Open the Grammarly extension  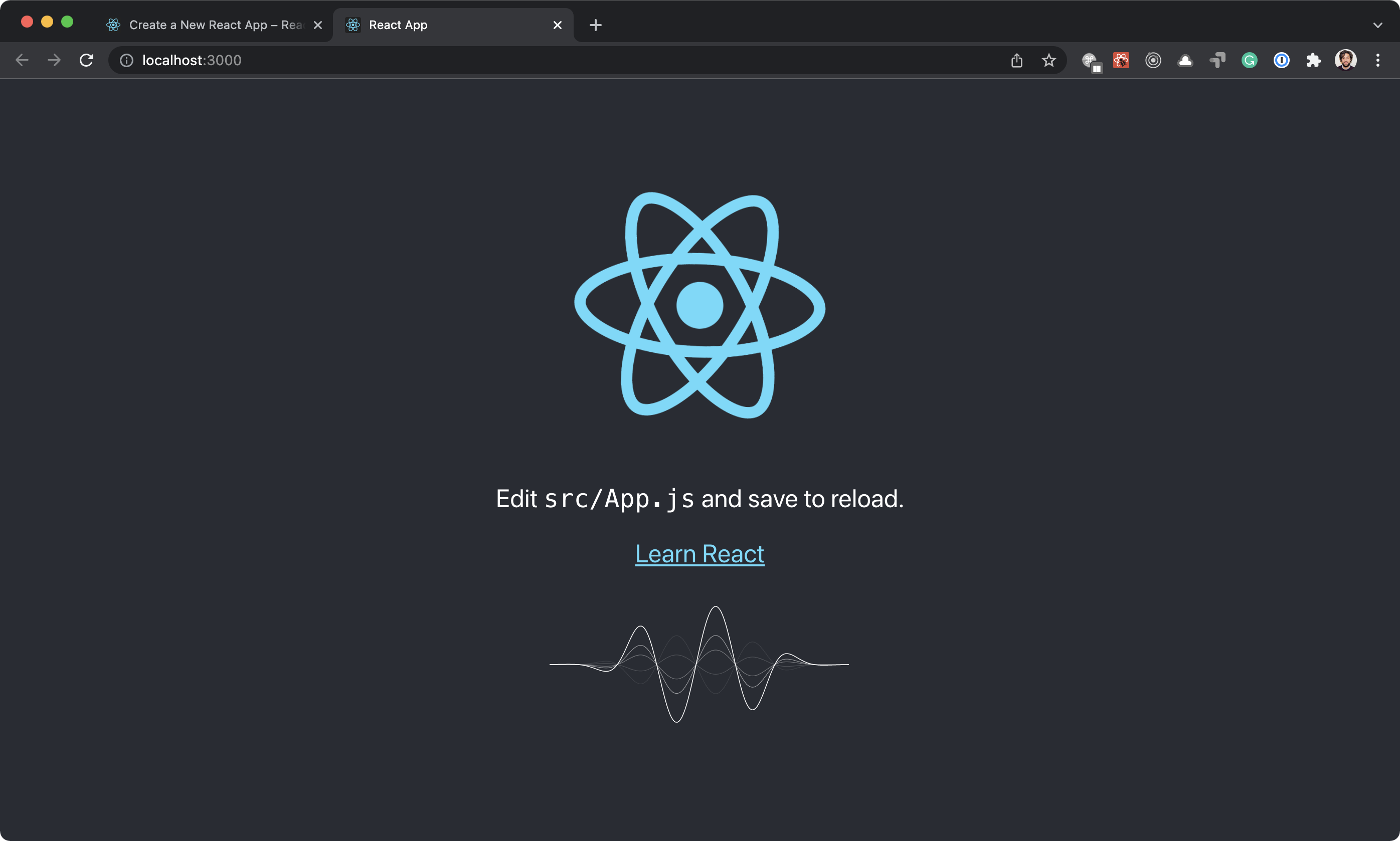[1249, 60]
